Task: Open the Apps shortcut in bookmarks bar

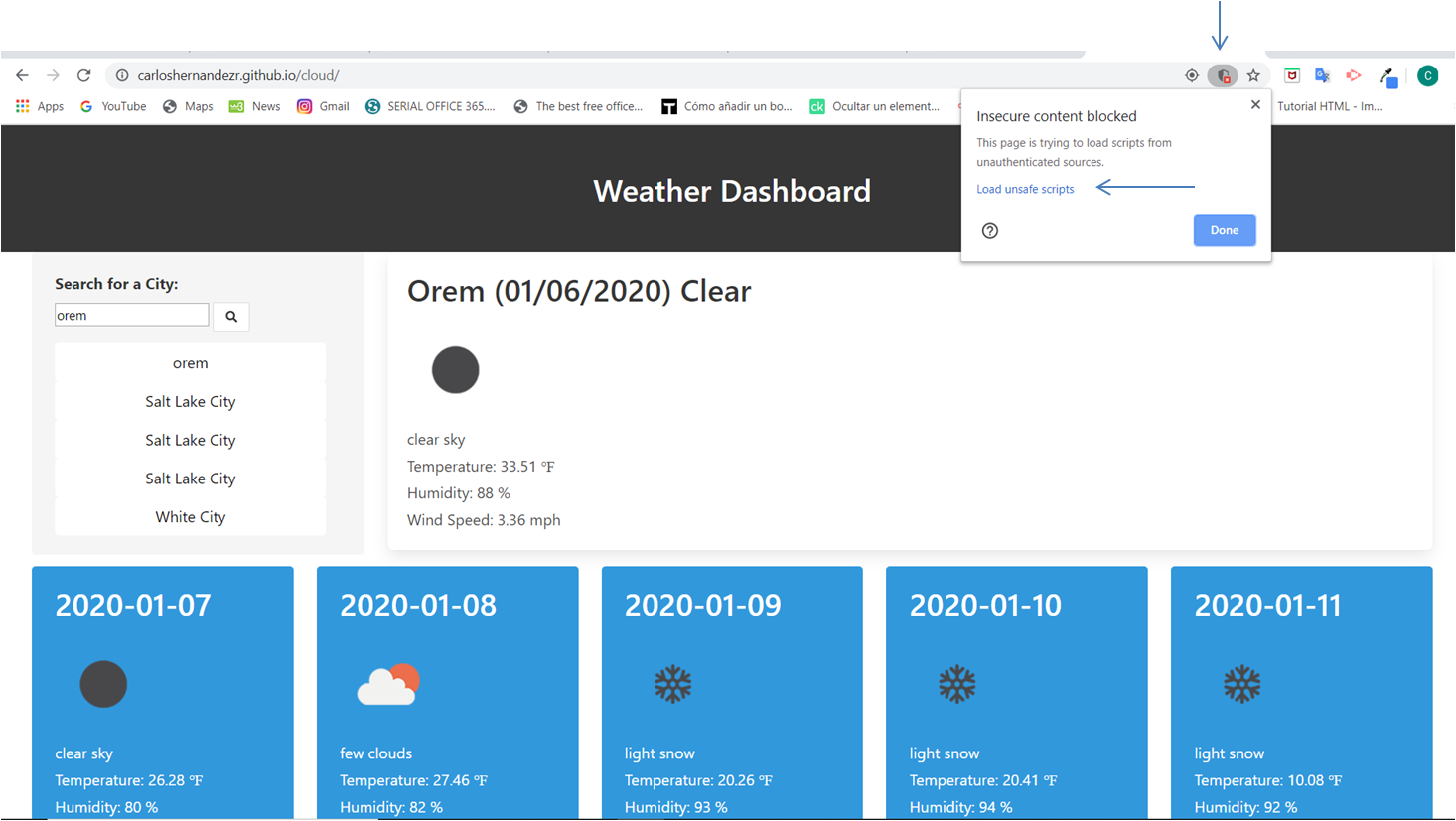Action: pyautogui.click(x=40, y=106)
